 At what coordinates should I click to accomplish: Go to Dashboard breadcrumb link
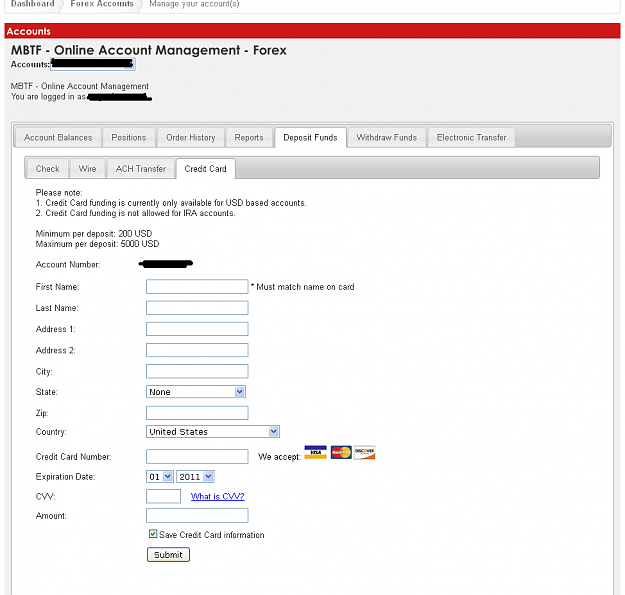click(33, 4)
